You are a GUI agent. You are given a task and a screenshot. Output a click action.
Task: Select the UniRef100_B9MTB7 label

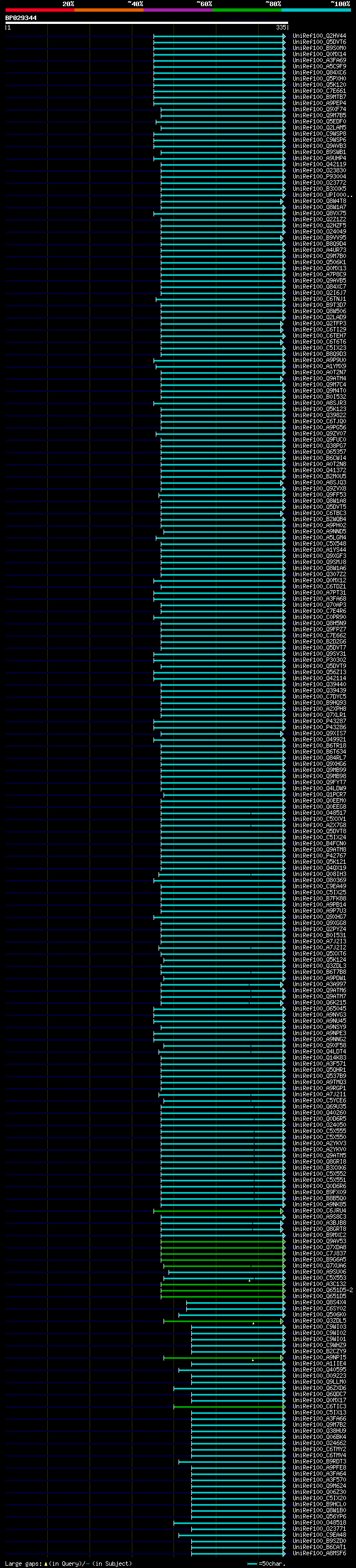click(319, 97)
